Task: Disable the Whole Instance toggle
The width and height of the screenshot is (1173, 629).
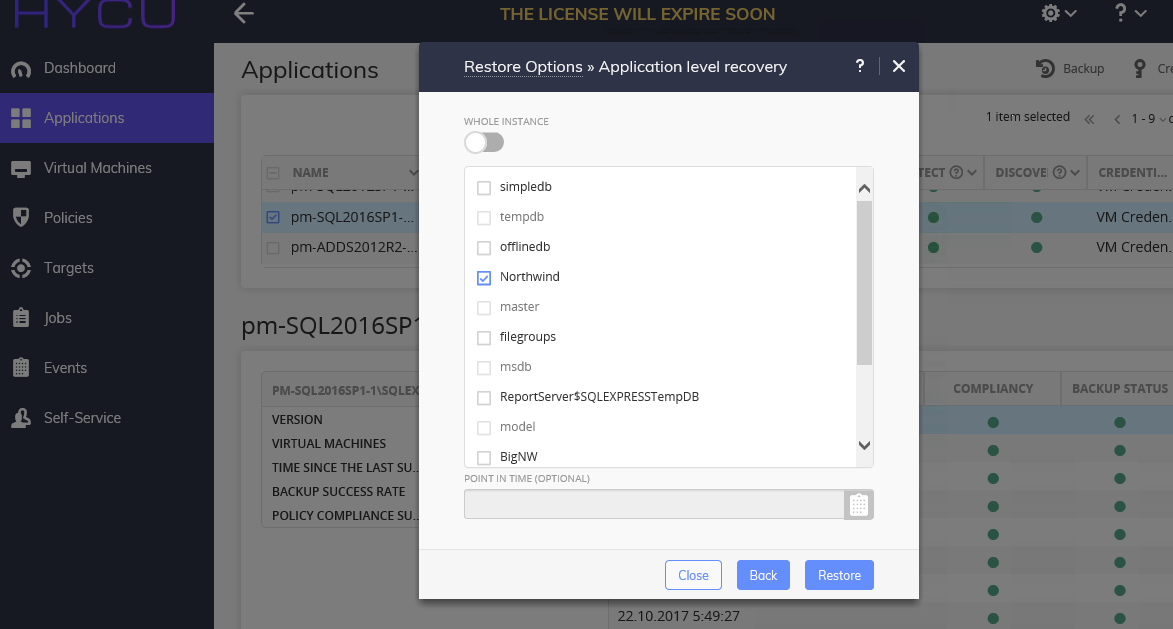Action: pos(484,142)
